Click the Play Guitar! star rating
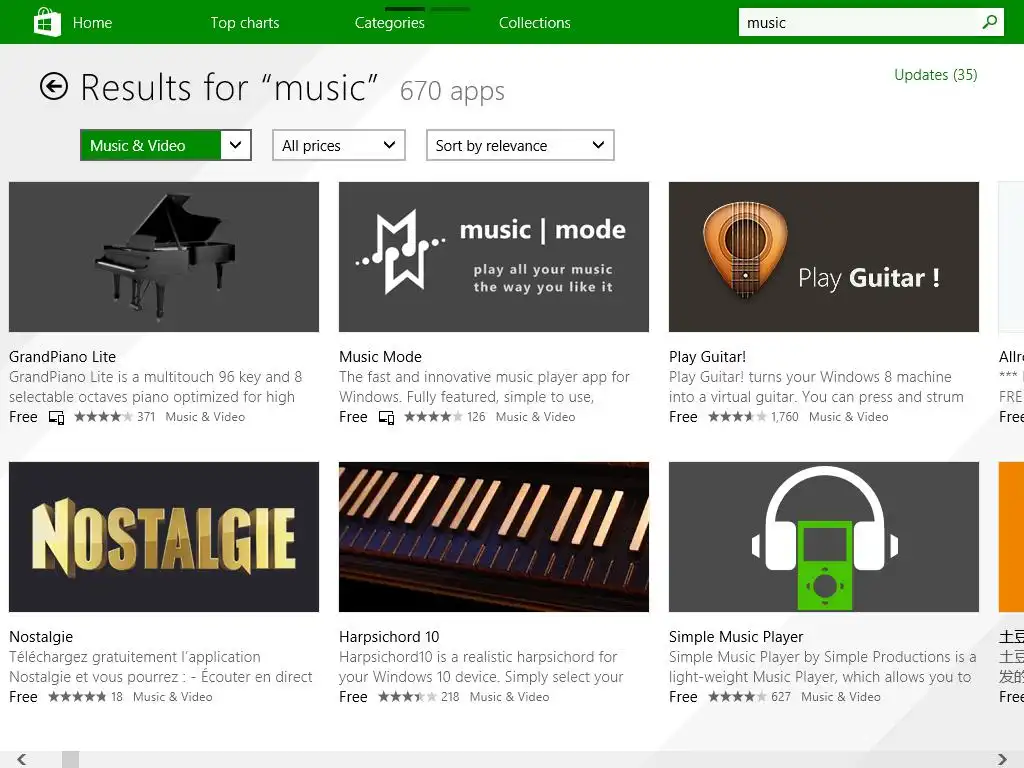1024x768 pixels. click(737, 417)
